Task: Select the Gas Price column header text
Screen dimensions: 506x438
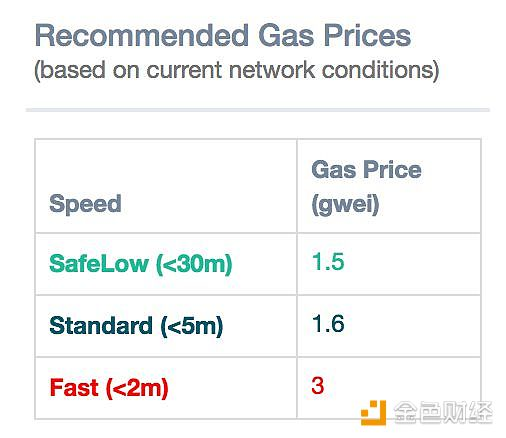Action: coord(366,170)
